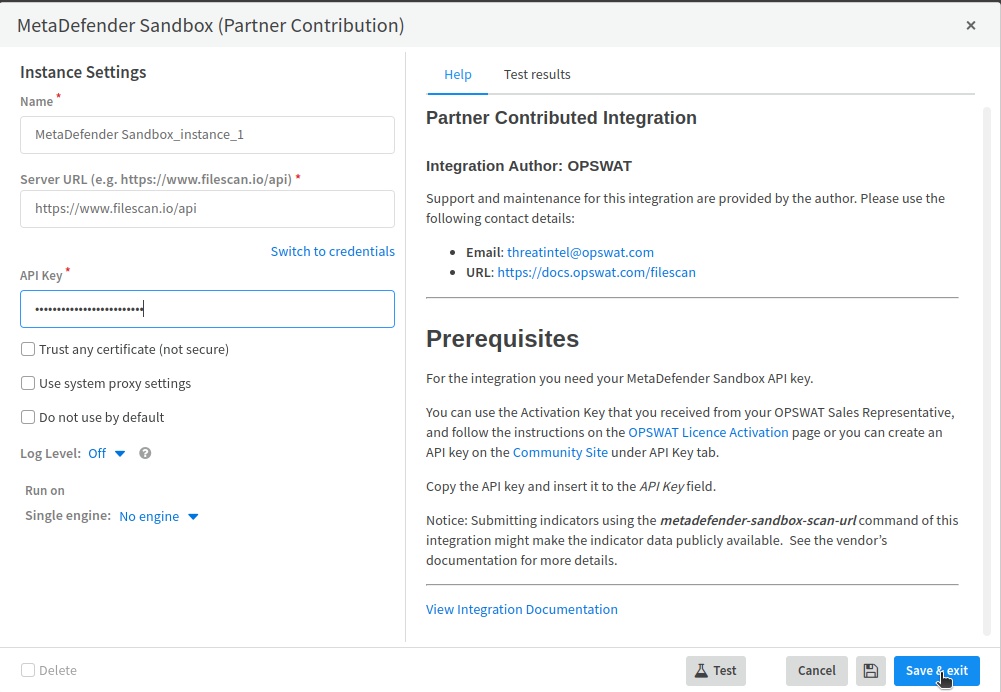
Task: Enable Trust any certificate checkbox
Action: click(28, 349)
